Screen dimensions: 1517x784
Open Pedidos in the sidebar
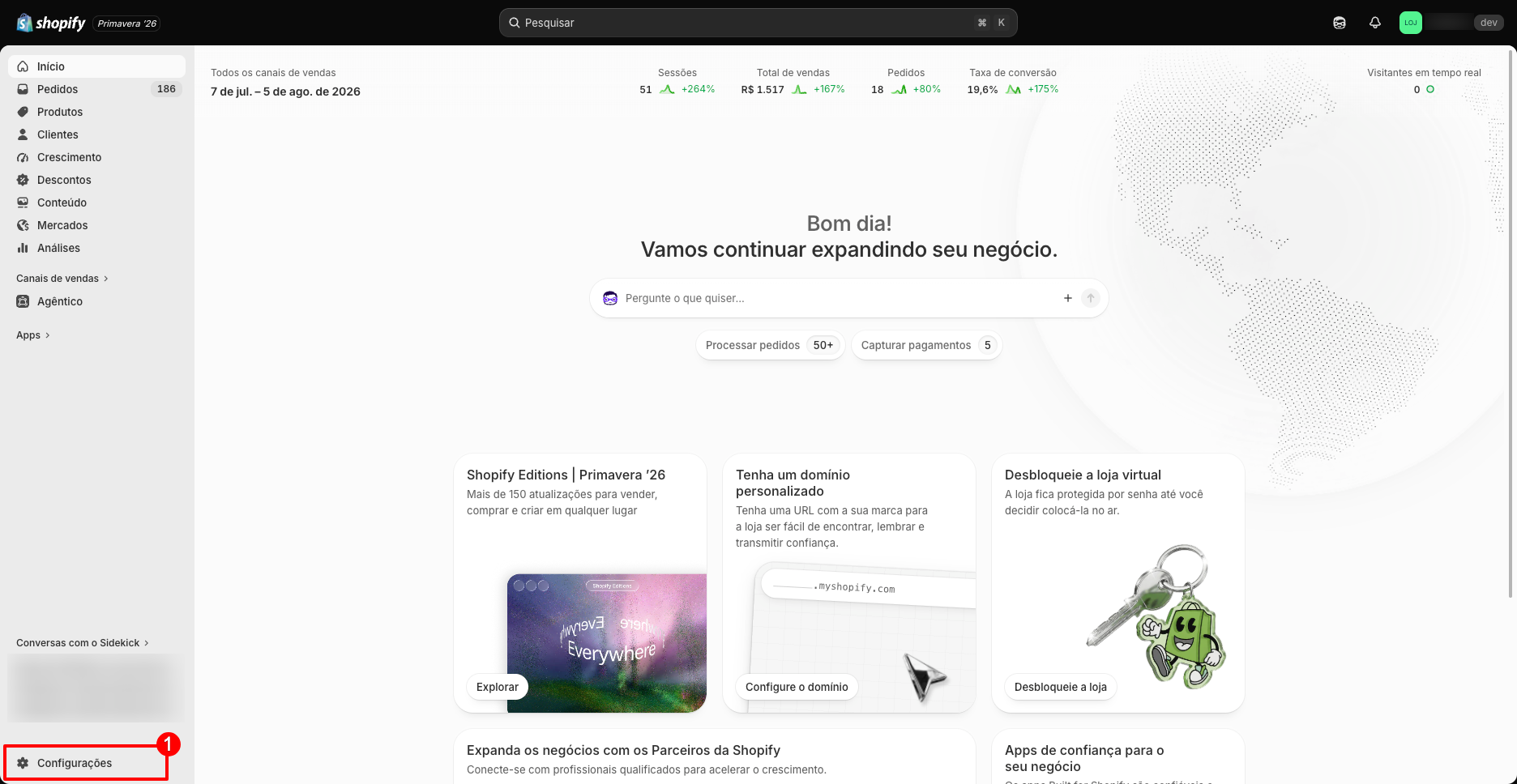(96, 89)
